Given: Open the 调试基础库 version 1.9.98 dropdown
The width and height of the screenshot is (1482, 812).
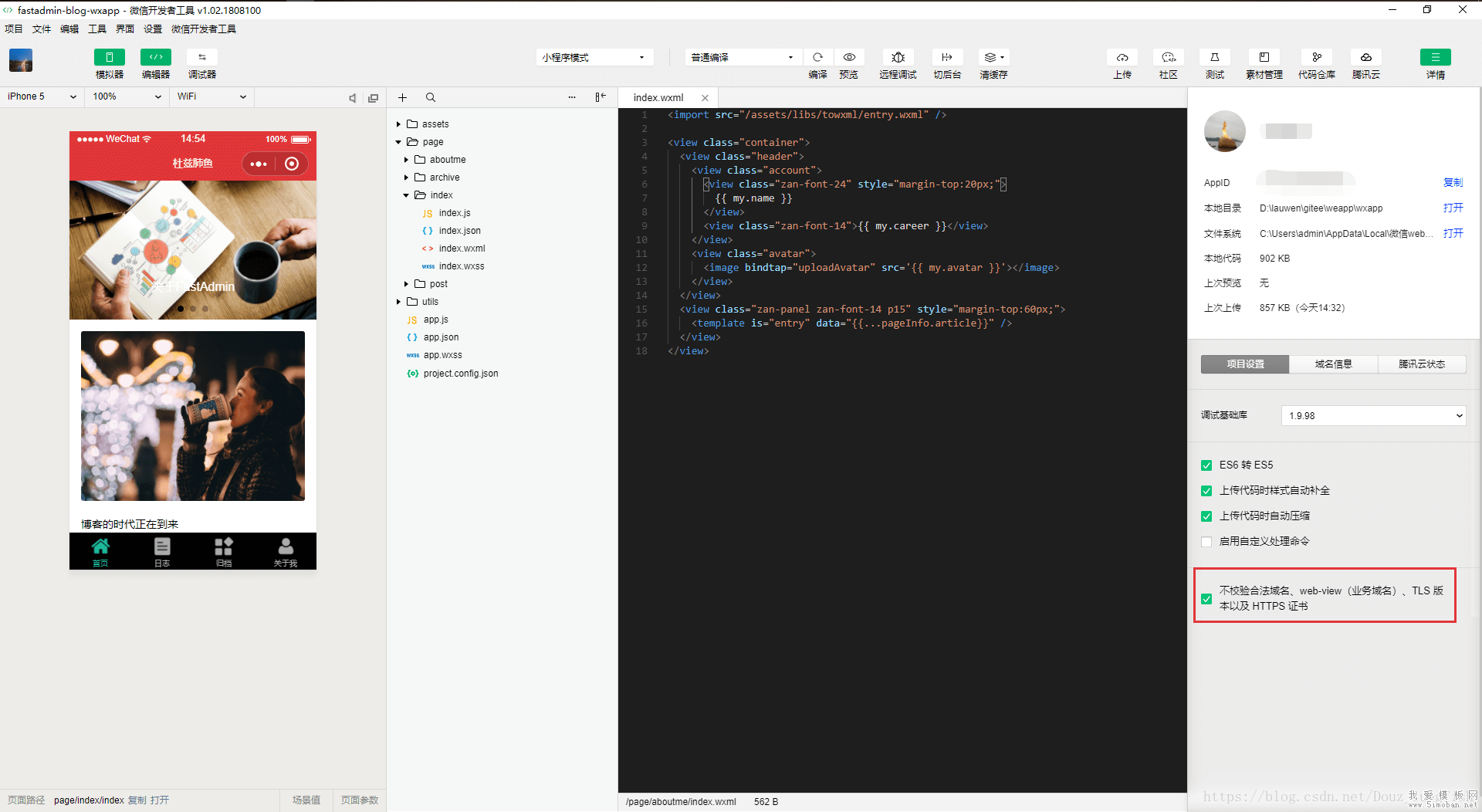Looking at the screenshot, I should pyautogui.click(x=1372, y=416).
